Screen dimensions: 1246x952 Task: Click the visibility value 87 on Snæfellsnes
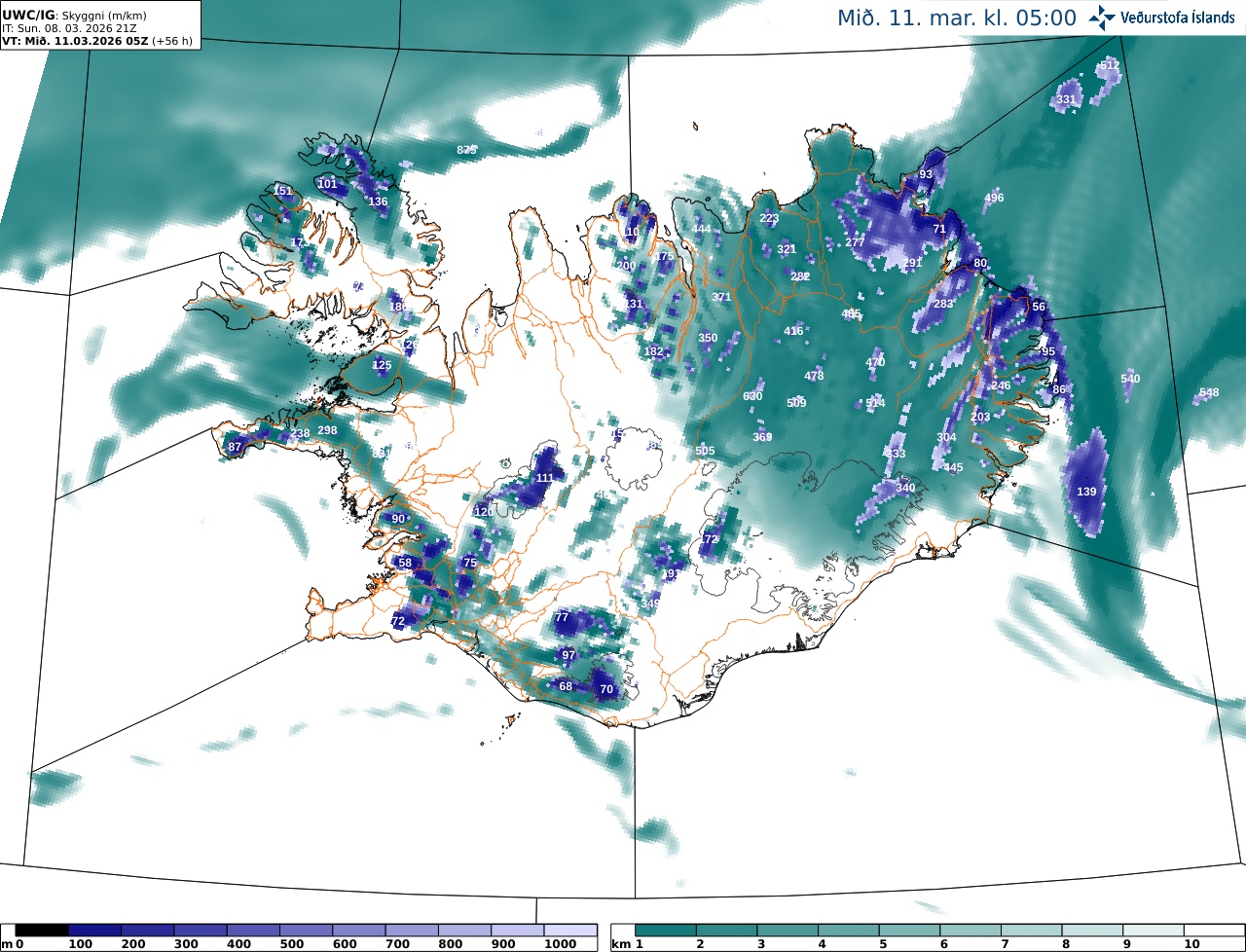[x=235, y=447]
